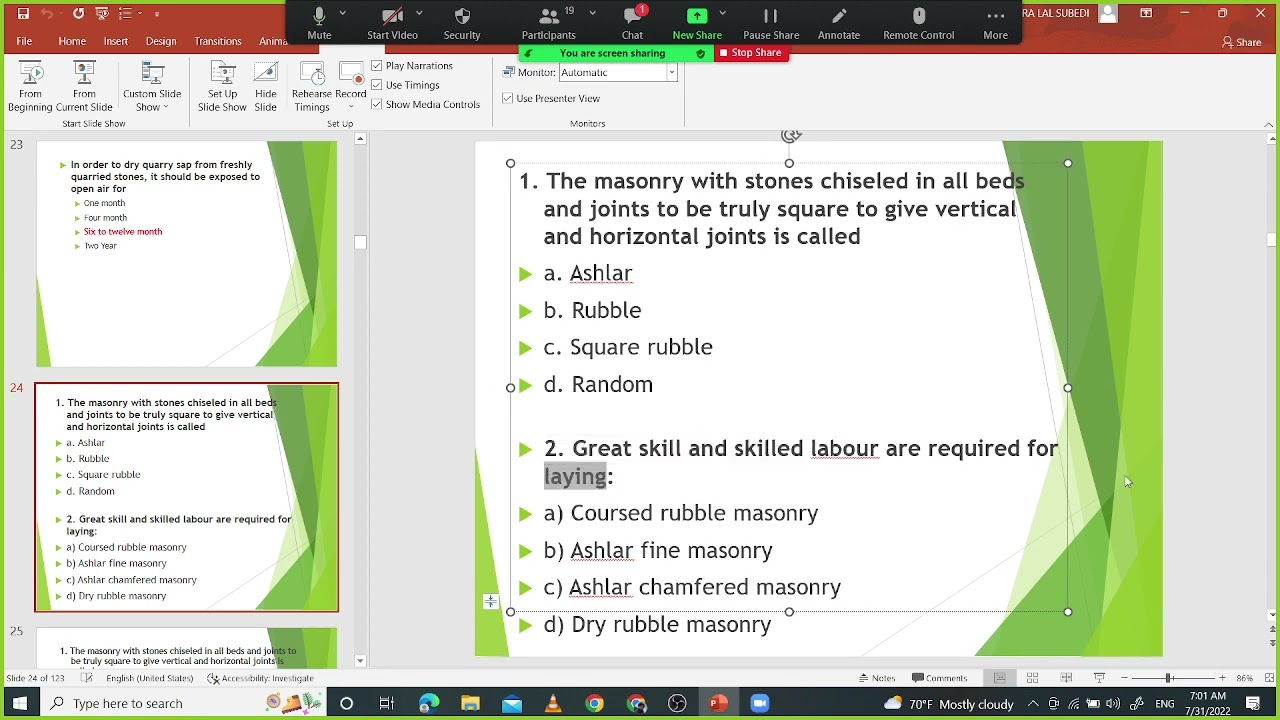
Task: Click Accessibility: Investigate in status bar
Action: pos(260,678)
